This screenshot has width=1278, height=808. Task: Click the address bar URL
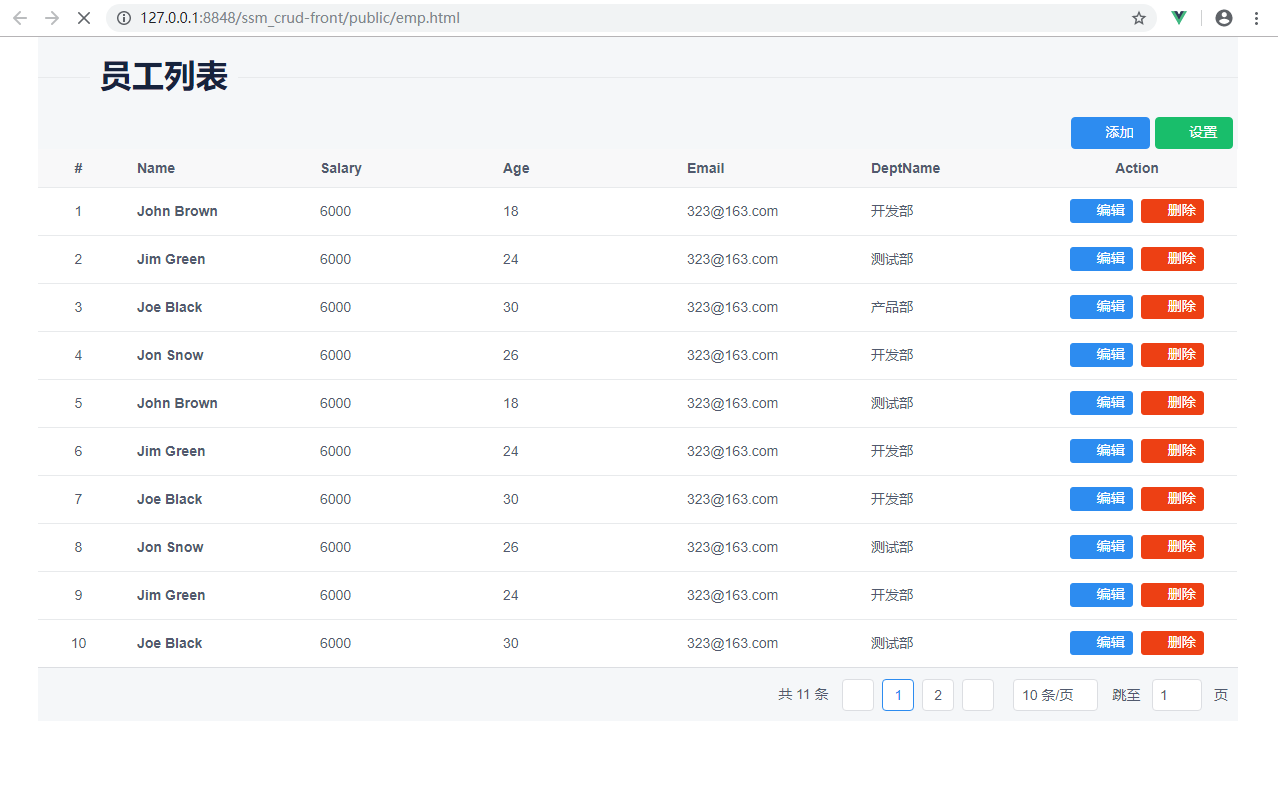coord(300,18)
